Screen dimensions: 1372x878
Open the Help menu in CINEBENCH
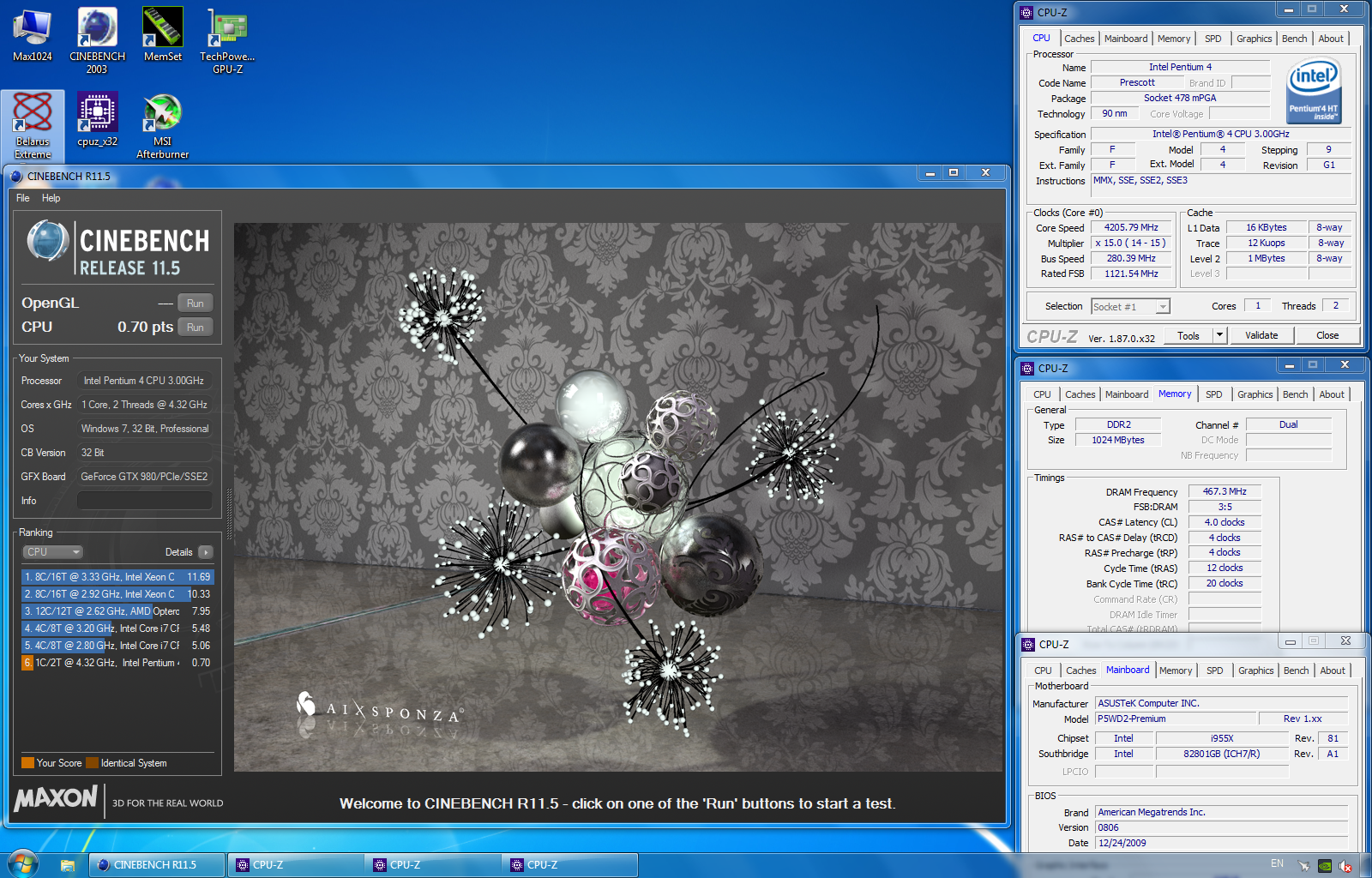pos(51,198)
